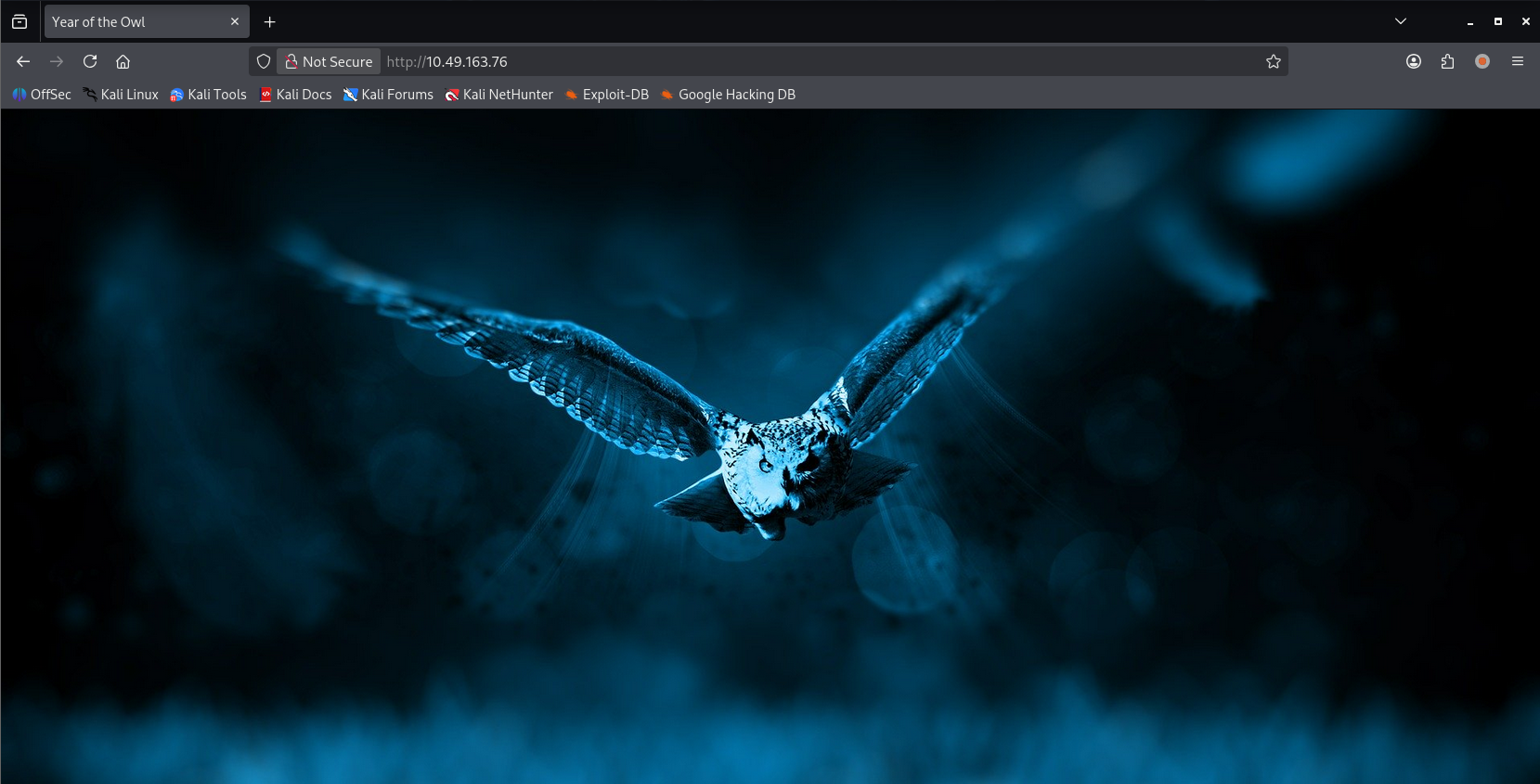The image size is (1540, 784).
Task: Open the hamburger application menu
Action: (1518, 61)
